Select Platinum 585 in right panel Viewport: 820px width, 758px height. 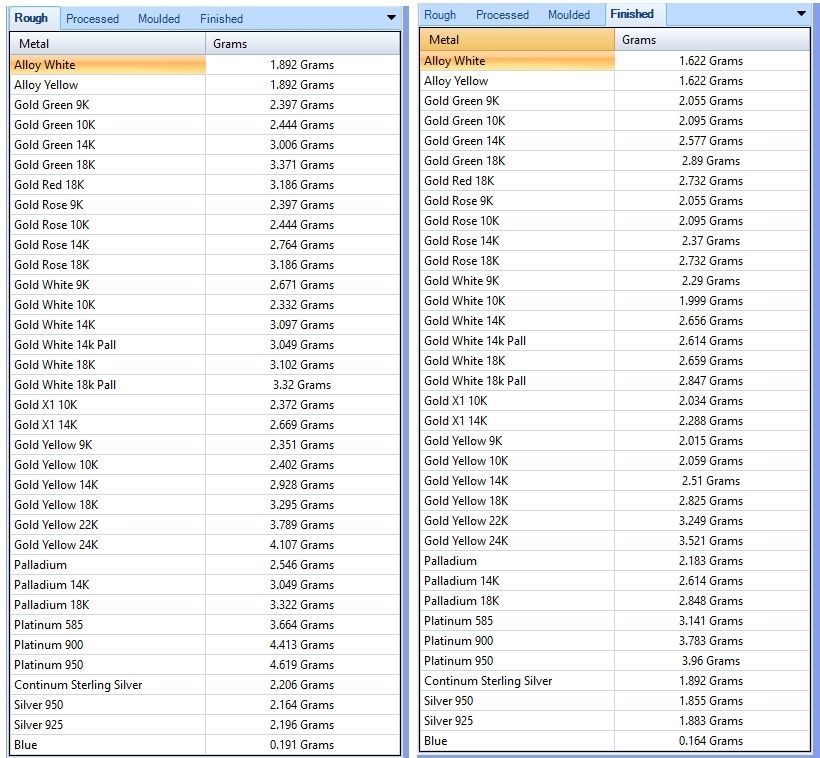point(615,620)
